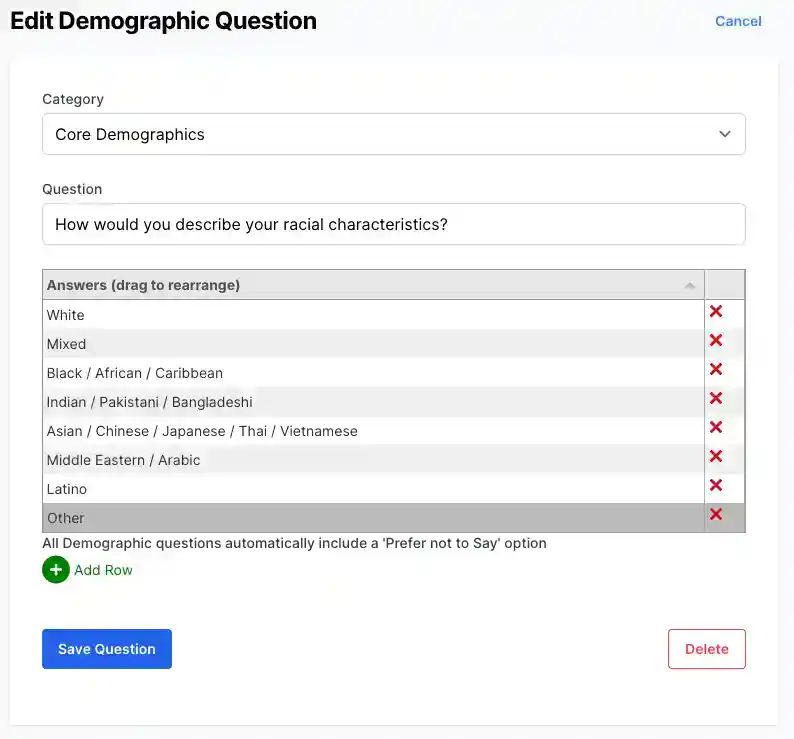Screen dimensions: 794x739
Task: Click the Save Question button
Action: pyautogui.click(x=107, y=649)
